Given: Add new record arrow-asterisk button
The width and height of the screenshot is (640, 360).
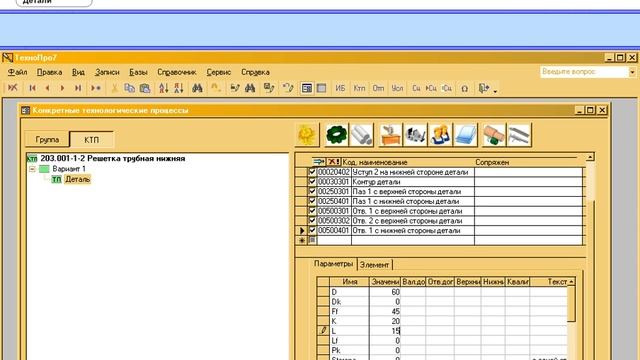Looking at the screenshot, I should (96, 88).
